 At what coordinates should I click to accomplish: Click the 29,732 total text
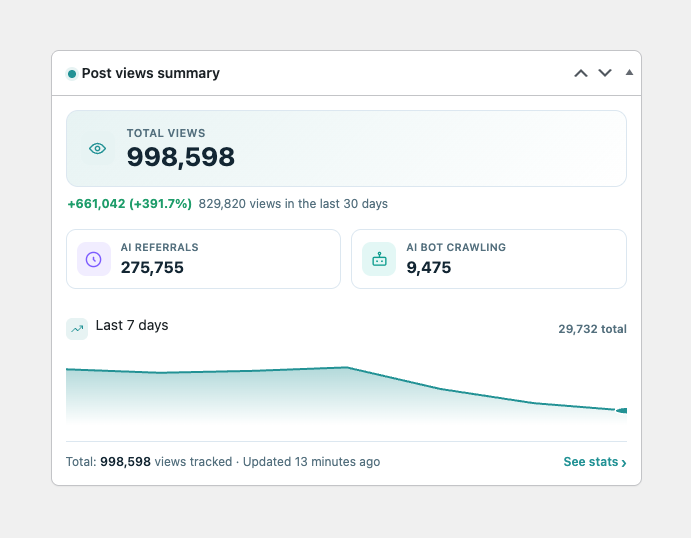pyautogui.click(x=592, y=329)
